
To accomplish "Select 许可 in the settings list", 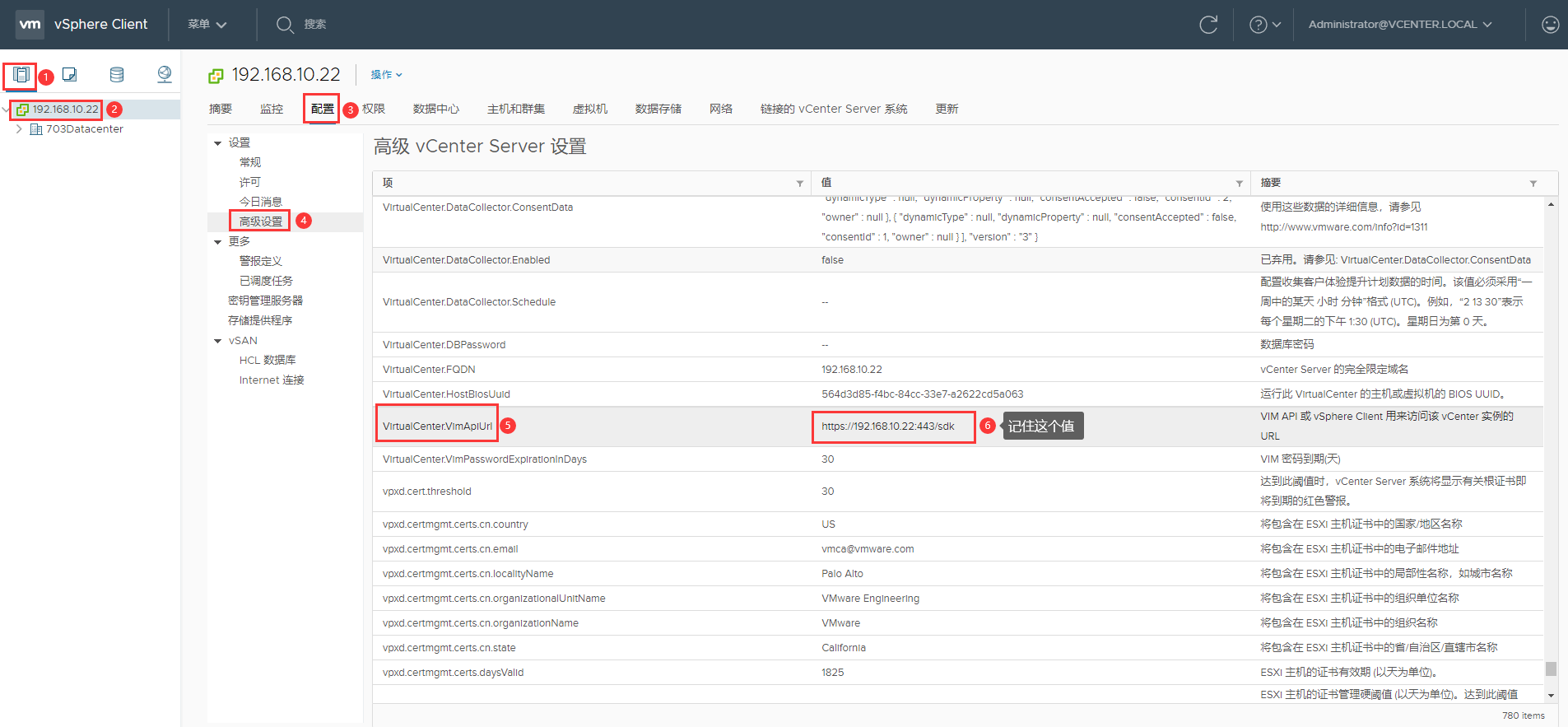I will coord(250,182).
